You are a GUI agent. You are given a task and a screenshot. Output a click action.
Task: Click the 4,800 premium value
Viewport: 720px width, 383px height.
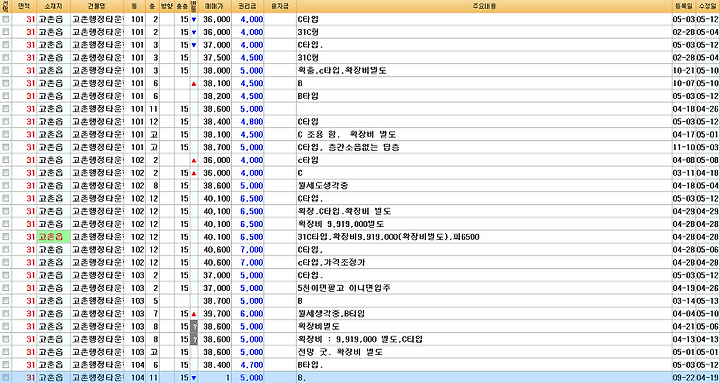[252, 122]
